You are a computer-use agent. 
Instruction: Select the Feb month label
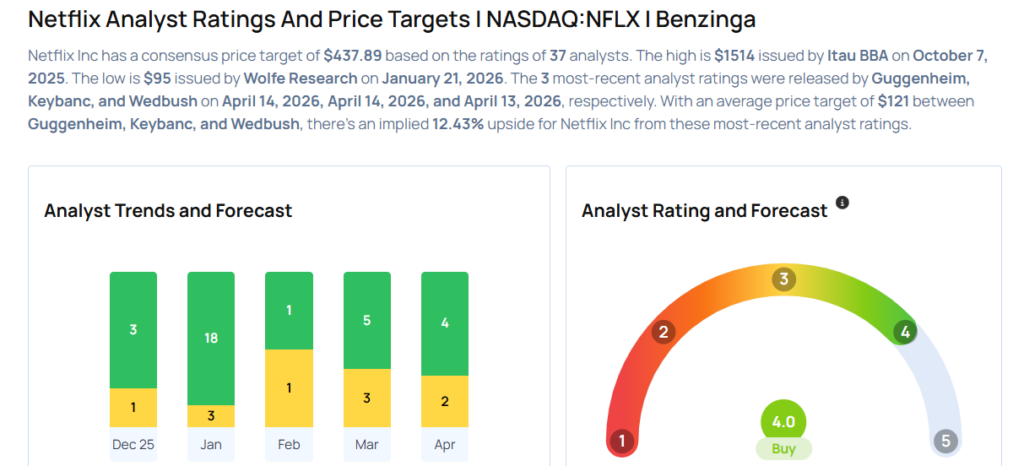[289, 445]
